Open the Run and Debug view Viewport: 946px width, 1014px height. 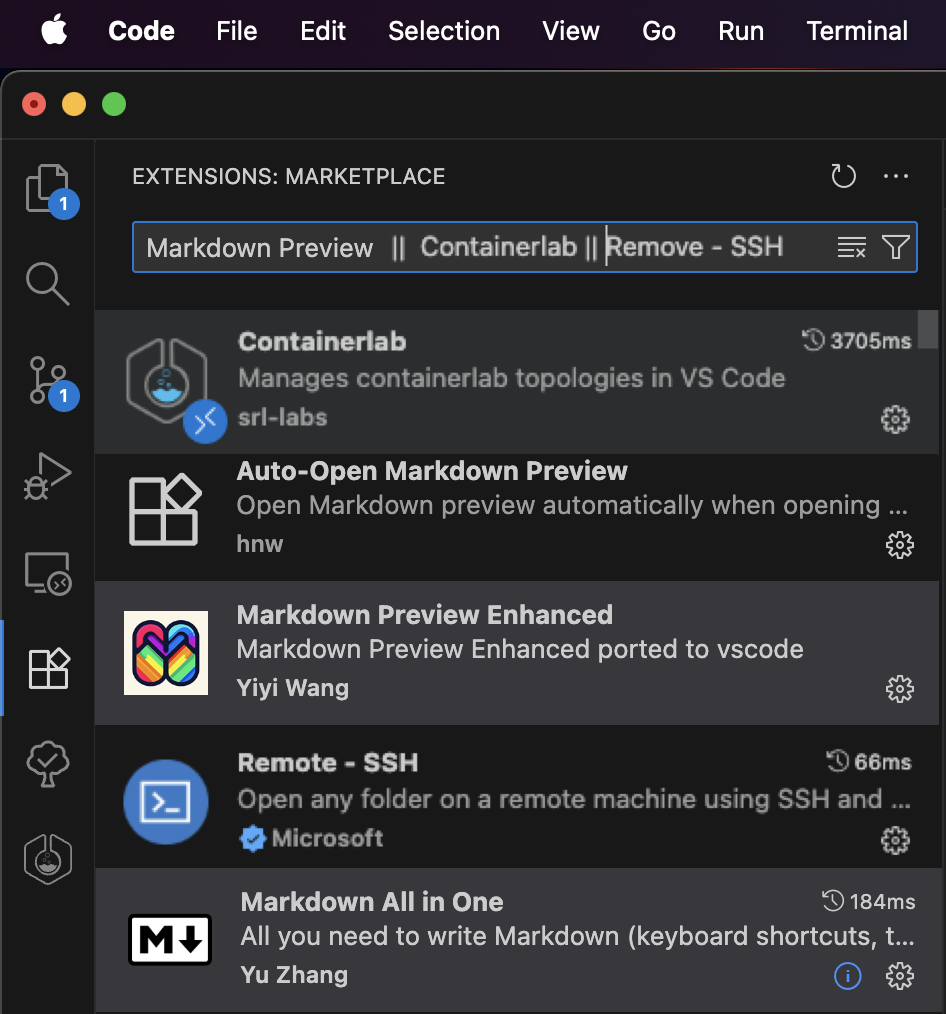(48, 477)
